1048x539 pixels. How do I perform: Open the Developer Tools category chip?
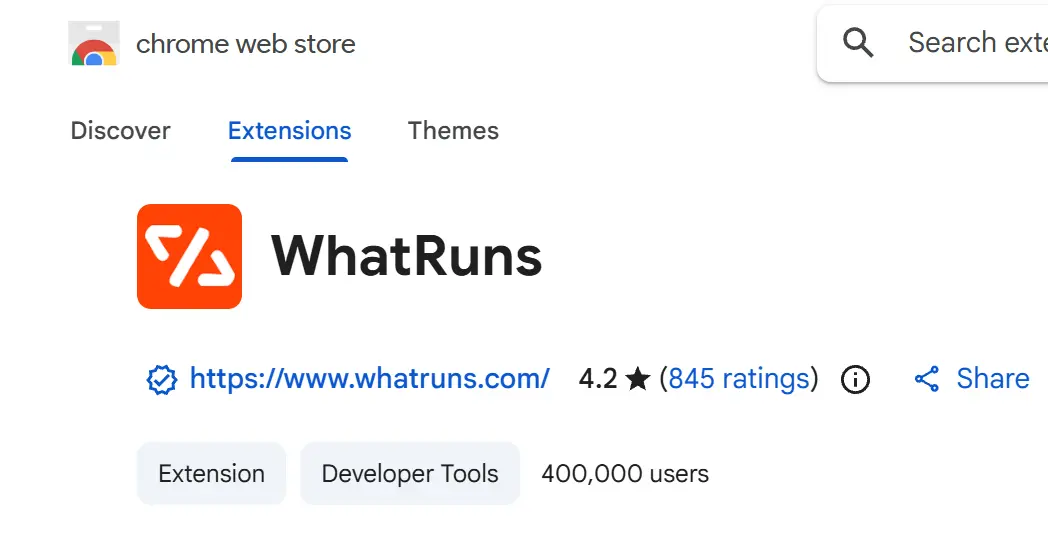410,473
